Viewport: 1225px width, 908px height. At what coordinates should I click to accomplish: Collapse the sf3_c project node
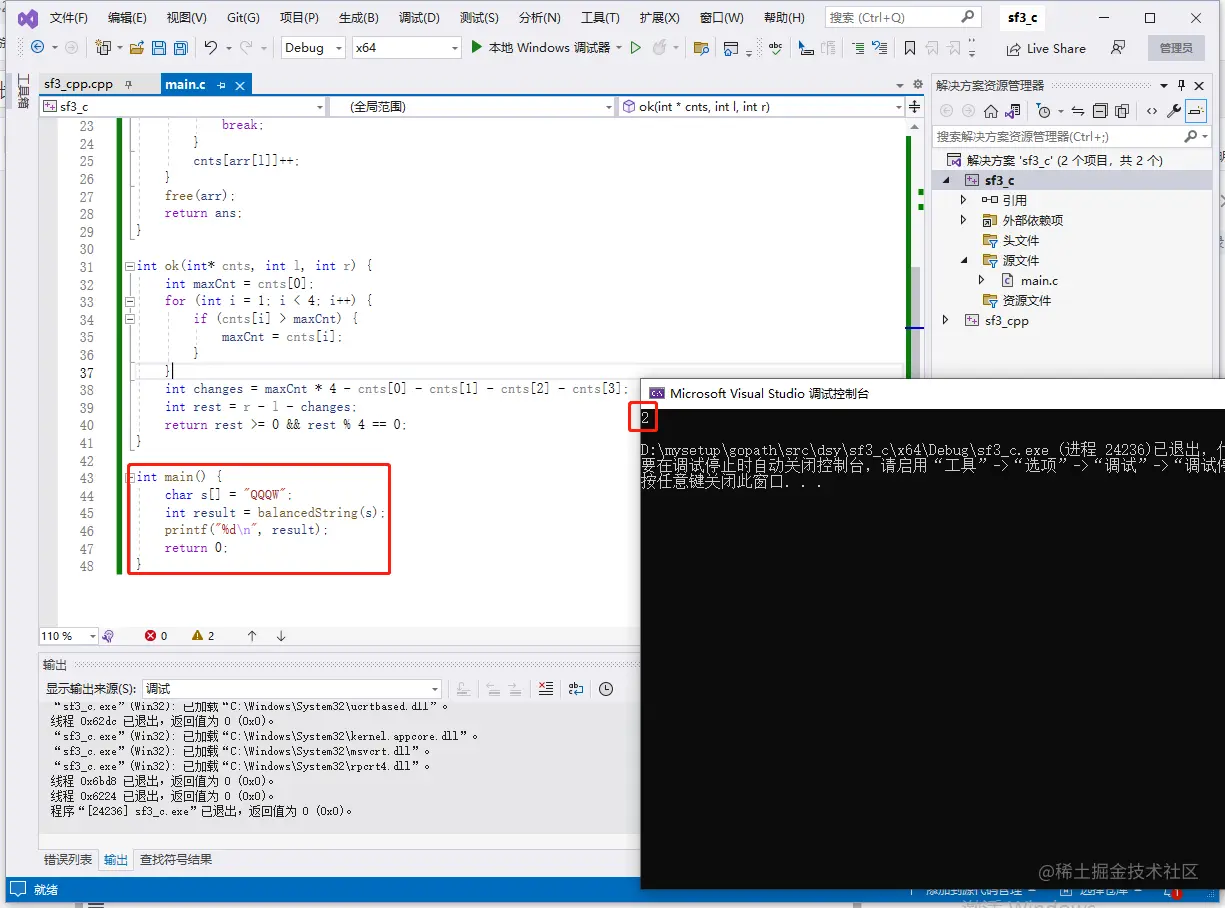tap(945, 180)
